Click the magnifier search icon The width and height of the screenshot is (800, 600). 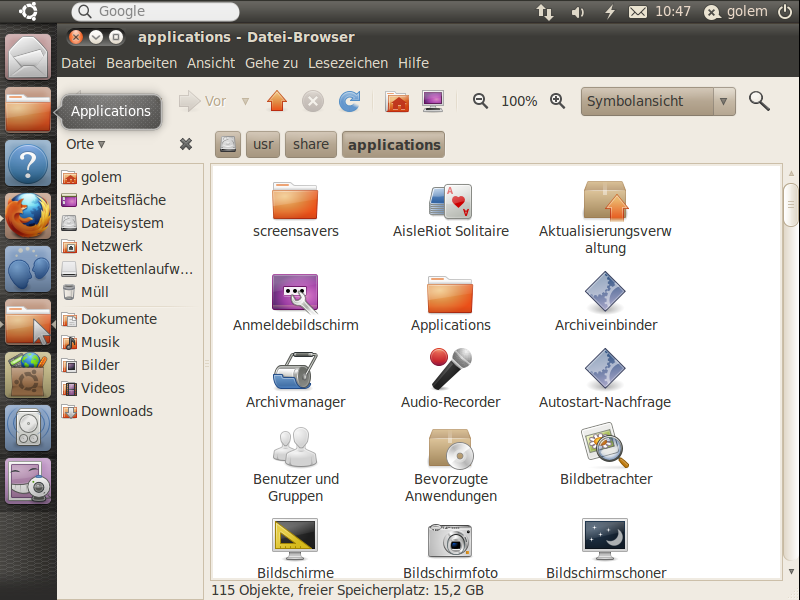click(760, 101)
